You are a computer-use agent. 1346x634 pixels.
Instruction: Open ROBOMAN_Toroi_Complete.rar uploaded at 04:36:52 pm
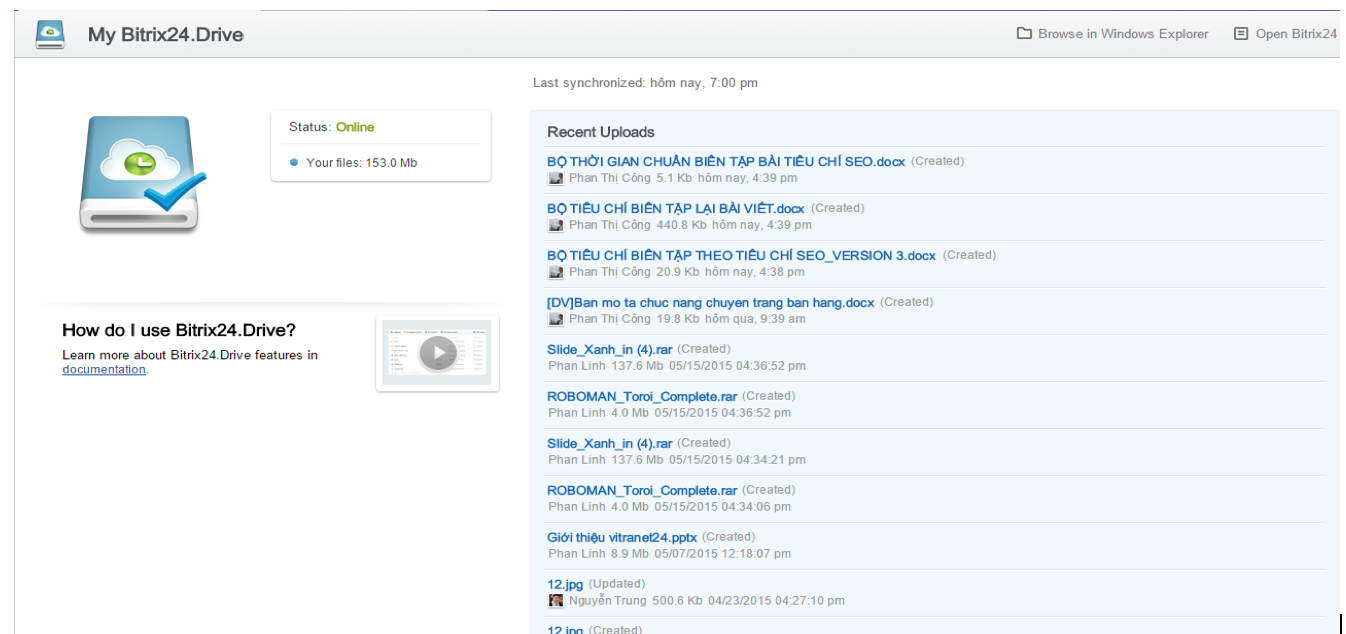pyautogui.click(x=642, y=396)
